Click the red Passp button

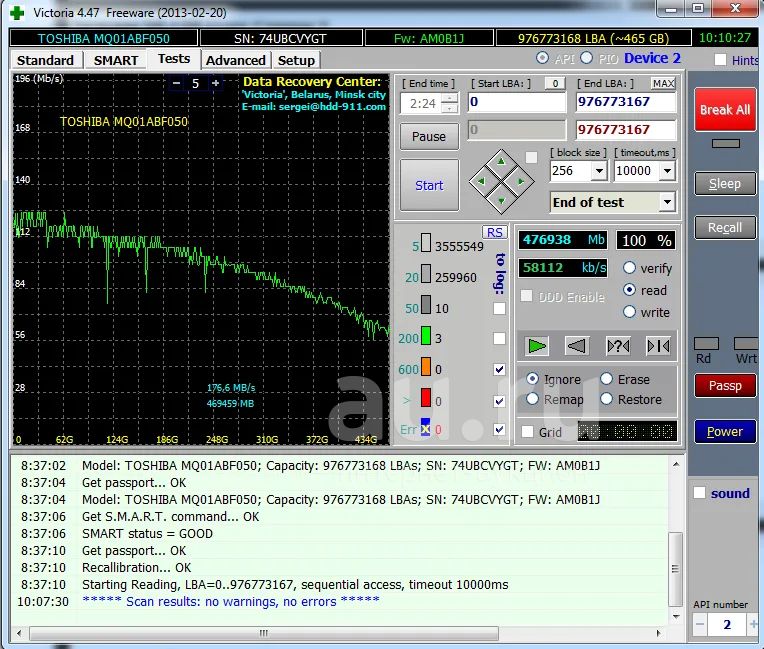(725, 385)
